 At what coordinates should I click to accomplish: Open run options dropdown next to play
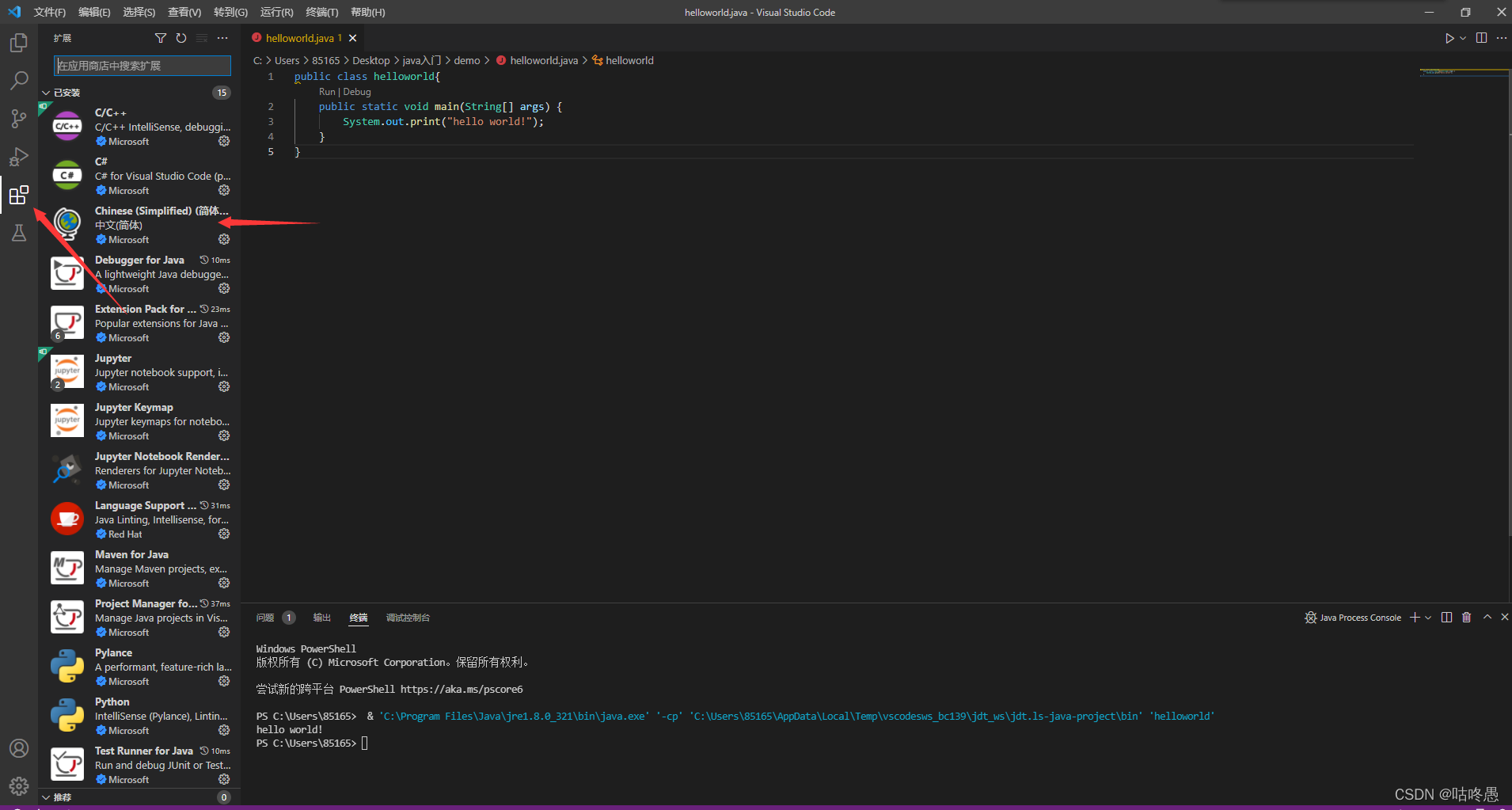pos(1463,38)
